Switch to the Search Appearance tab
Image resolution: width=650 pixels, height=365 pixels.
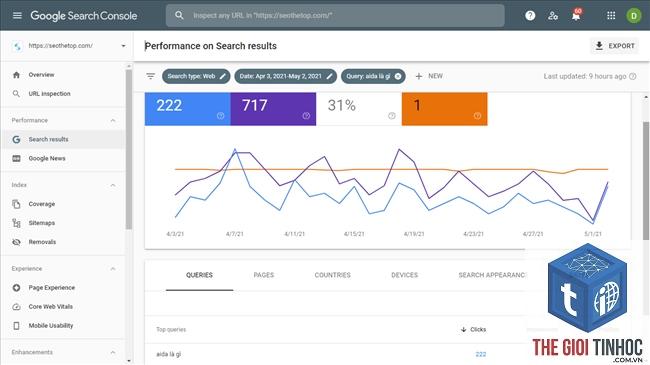pos(492,275)
